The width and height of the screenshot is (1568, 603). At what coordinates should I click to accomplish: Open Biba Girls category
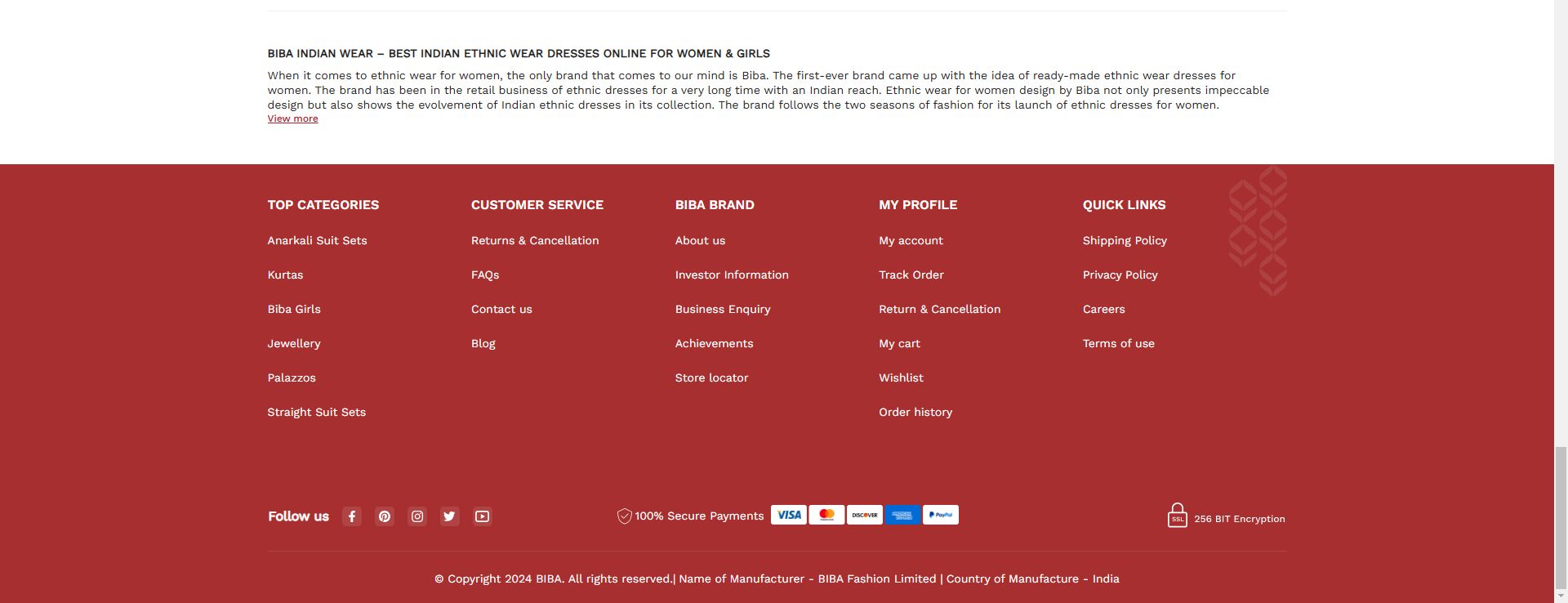tap(294, 309)
